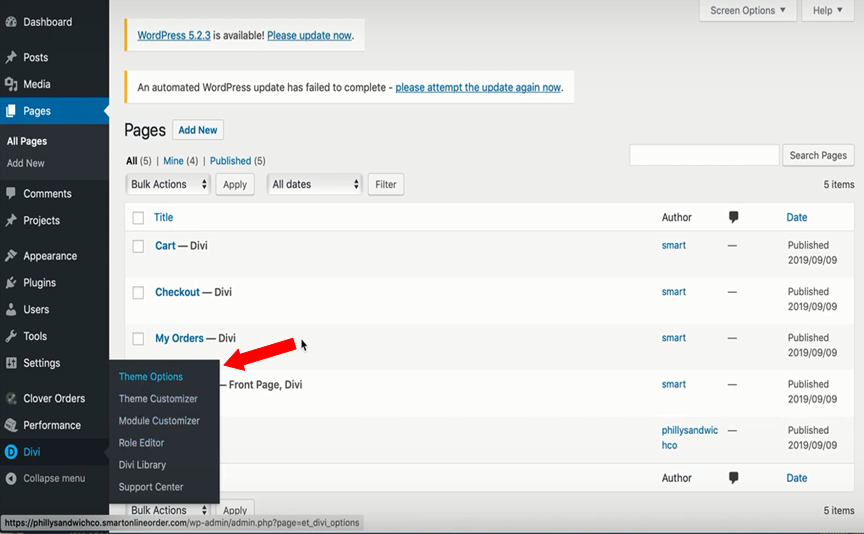This screenshot has width=864, height=534.
Task: Click the bottom Apply button
Action: coord(235,510)
